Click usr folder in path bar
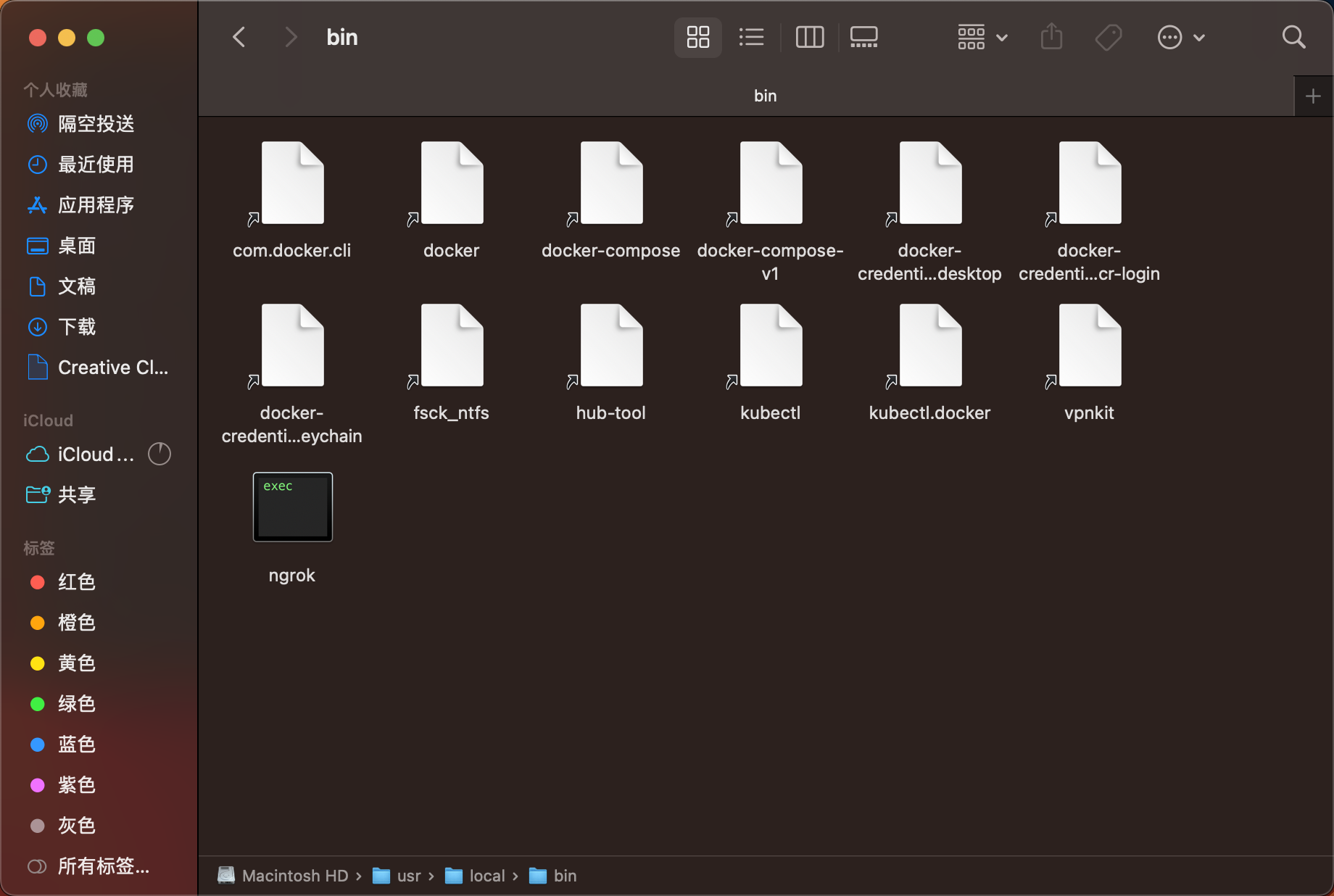Image resolution: width=1334 pixels, height=896 pixels. (397, 876)
